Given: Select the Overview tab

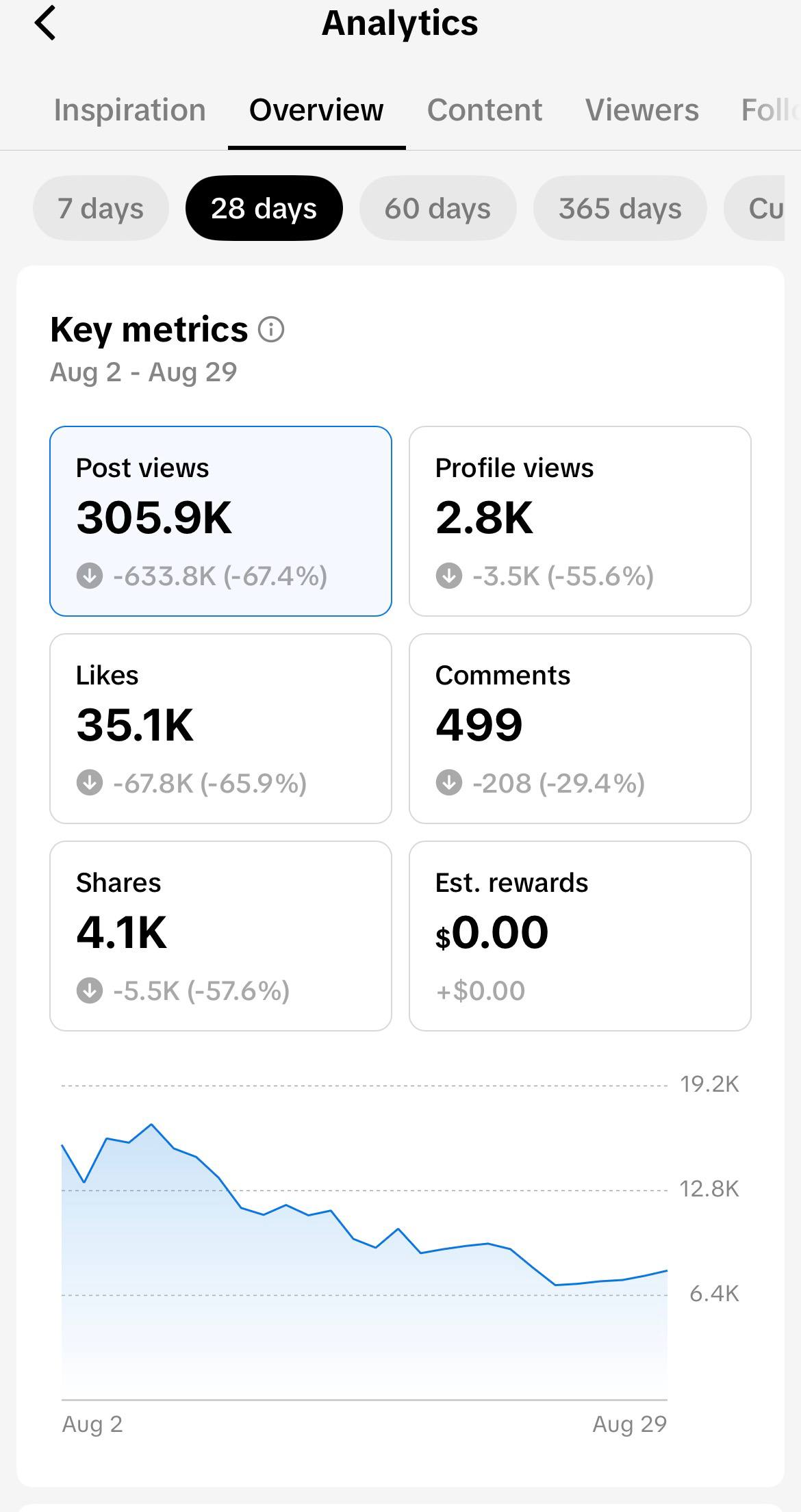Looking at the screenshot, I should 316,110.
